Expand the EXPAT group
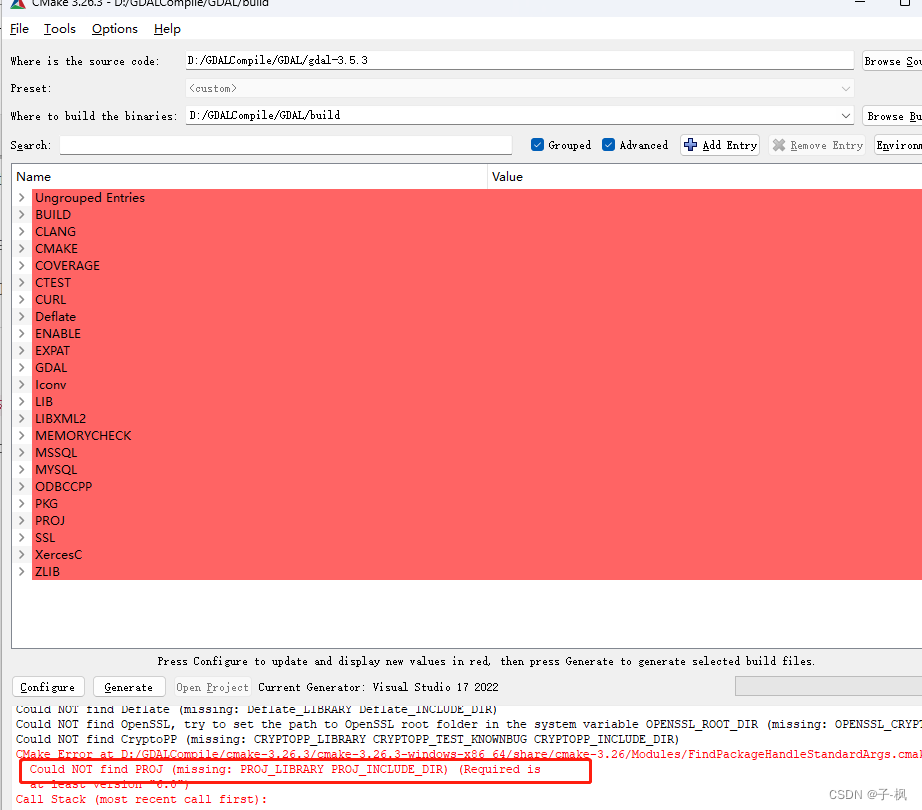The image size is (922, 810). 22,350
